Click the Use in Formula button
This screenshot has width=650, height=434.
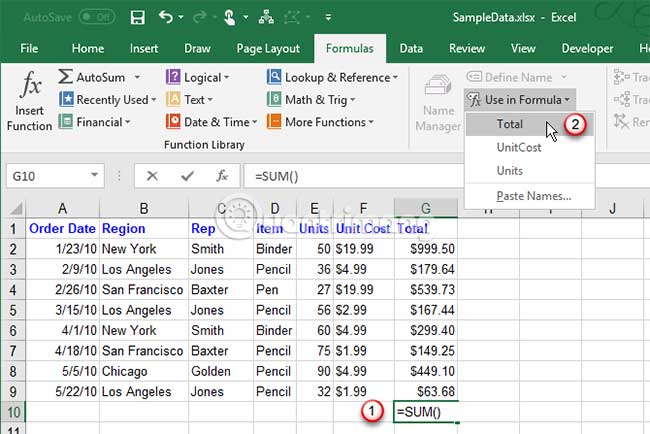click(x=519, y=99)
